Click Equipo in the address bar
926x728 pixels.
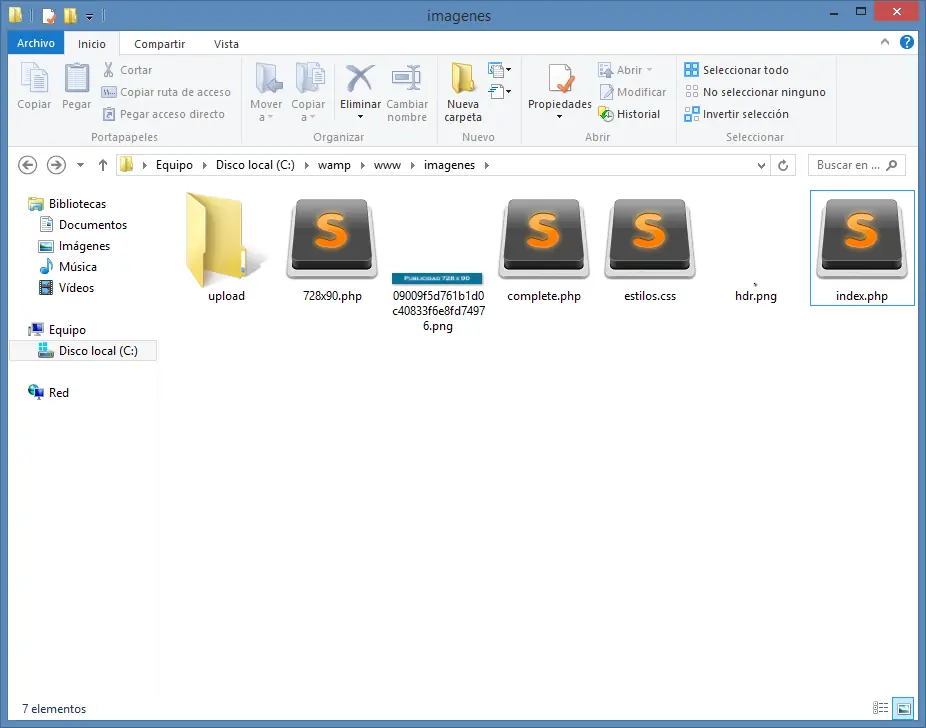click(x=174, y=165)
